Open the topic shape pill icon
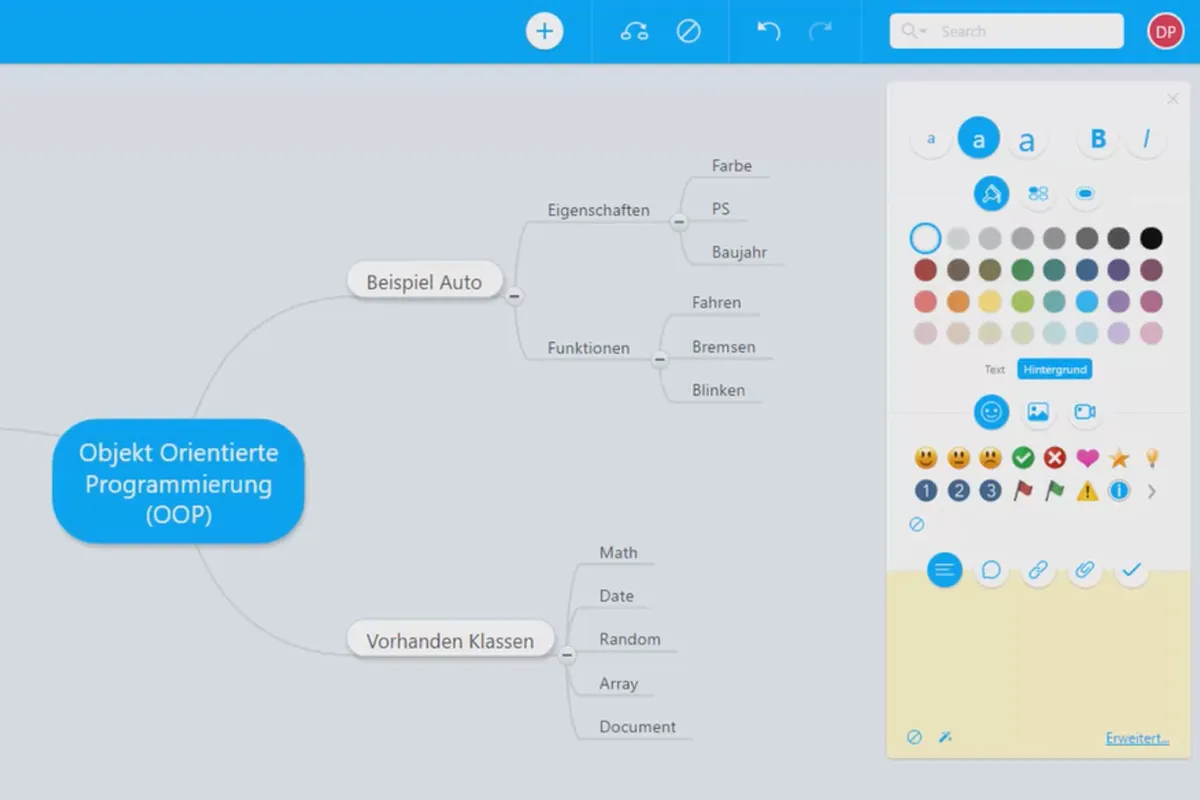This screenshot has height=800, width=1200. [1085, 193]
